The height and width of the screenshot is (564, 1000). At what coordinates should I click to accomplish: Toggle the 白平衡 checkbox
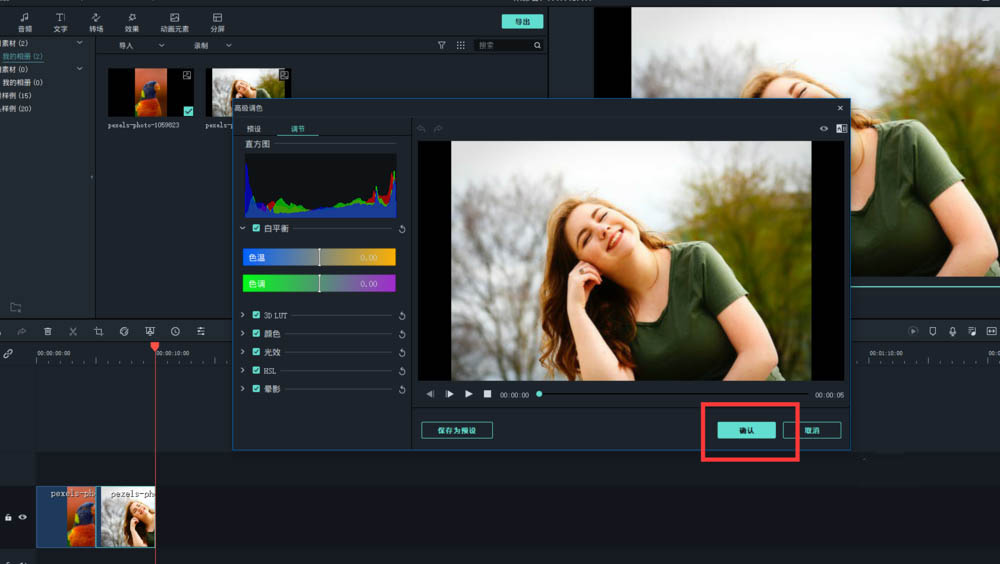(x=256, y=228)
